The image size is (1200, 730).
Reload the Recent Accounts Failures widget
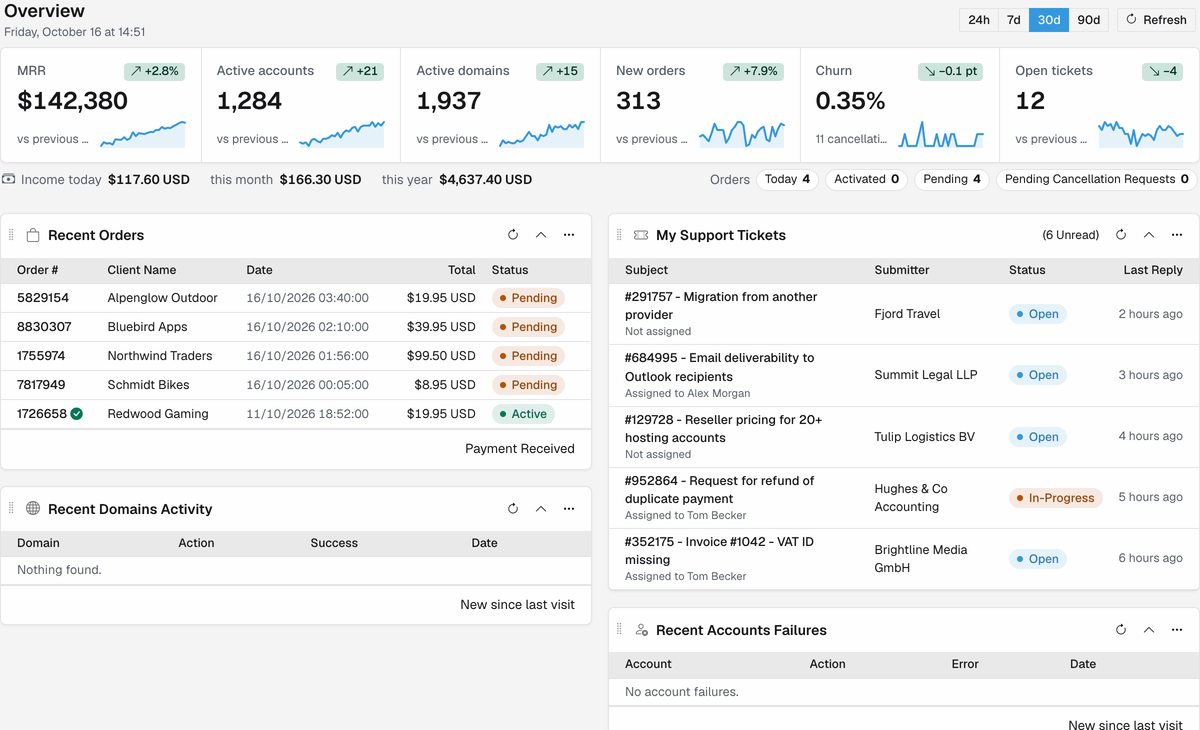(1121, 630)
